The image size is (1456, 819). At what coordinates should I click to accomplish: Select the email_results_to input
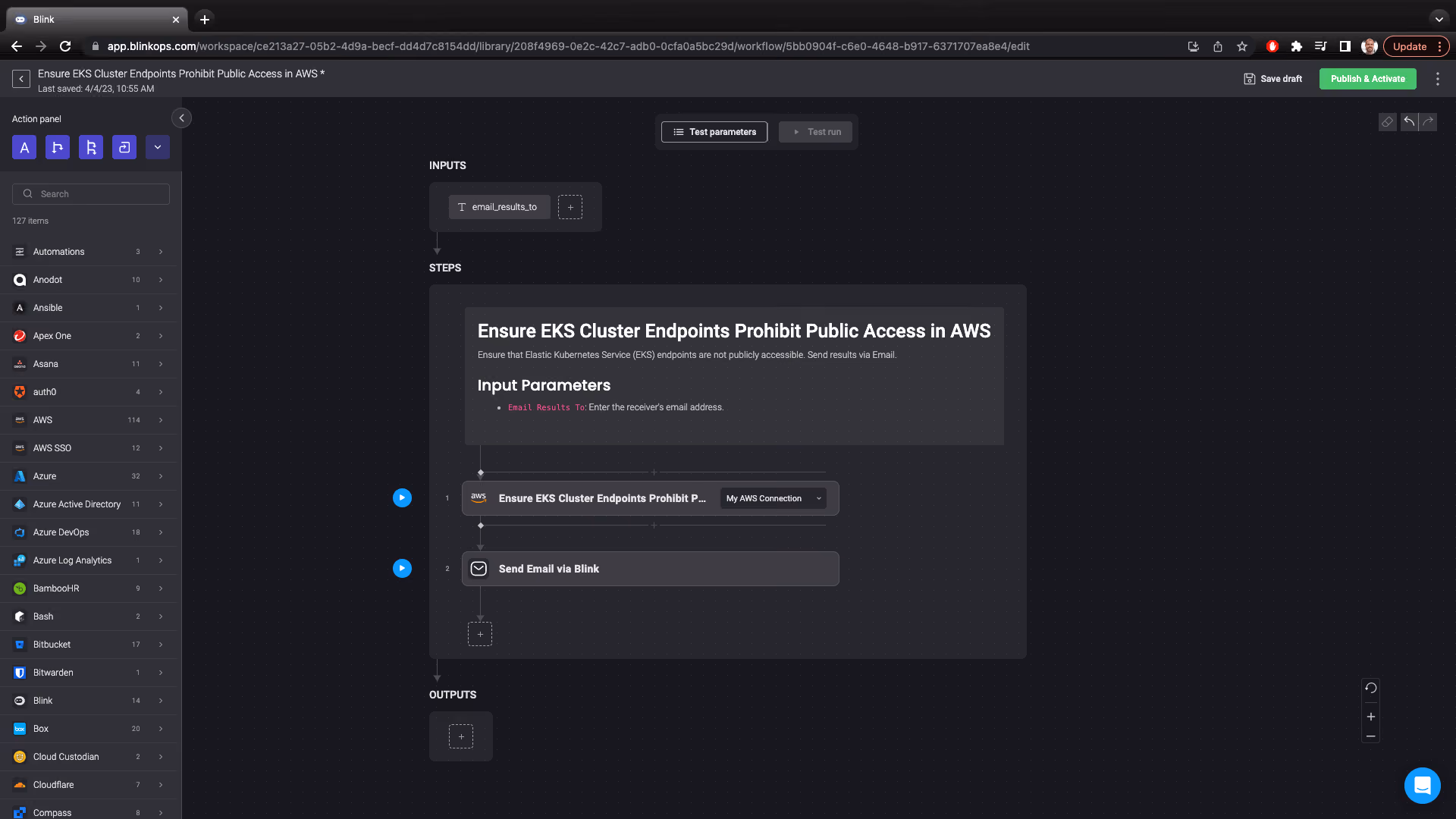tap(499, 207)
